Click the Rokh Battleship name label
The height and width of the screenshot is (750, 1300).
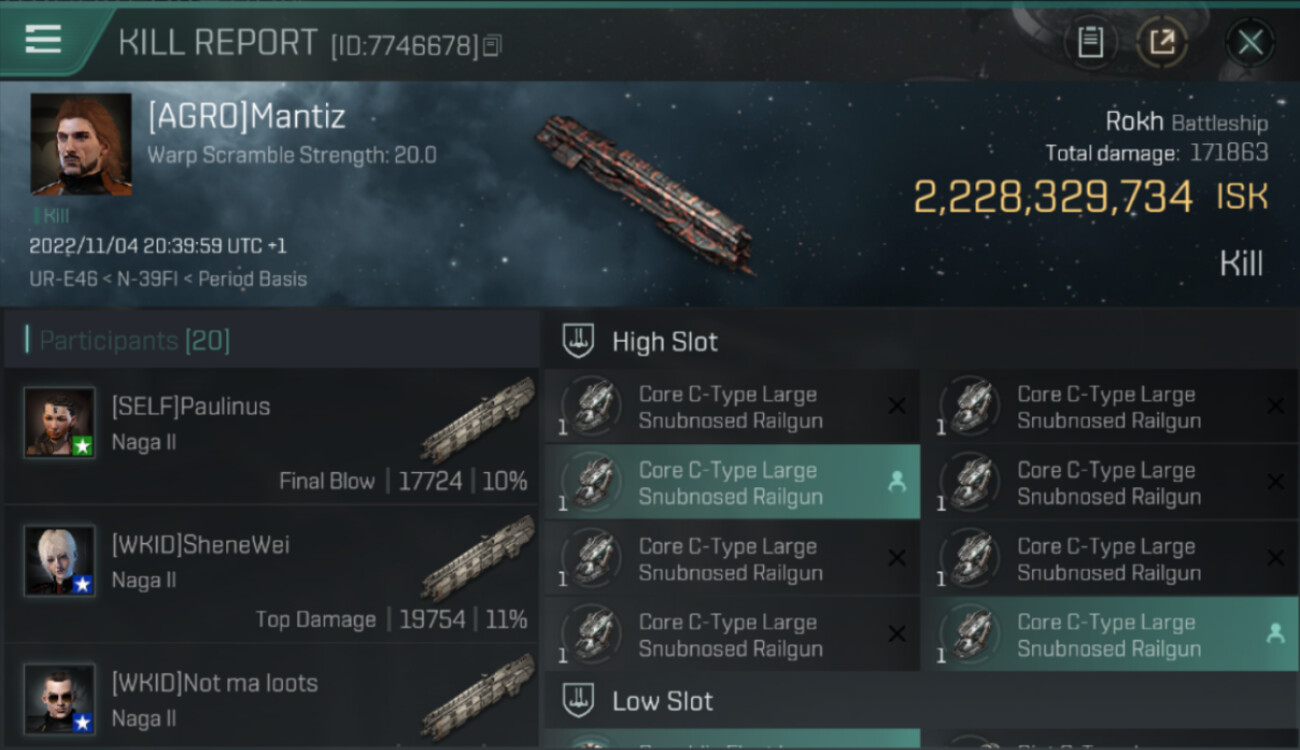pyautogui.click(x=1186, y=122)
